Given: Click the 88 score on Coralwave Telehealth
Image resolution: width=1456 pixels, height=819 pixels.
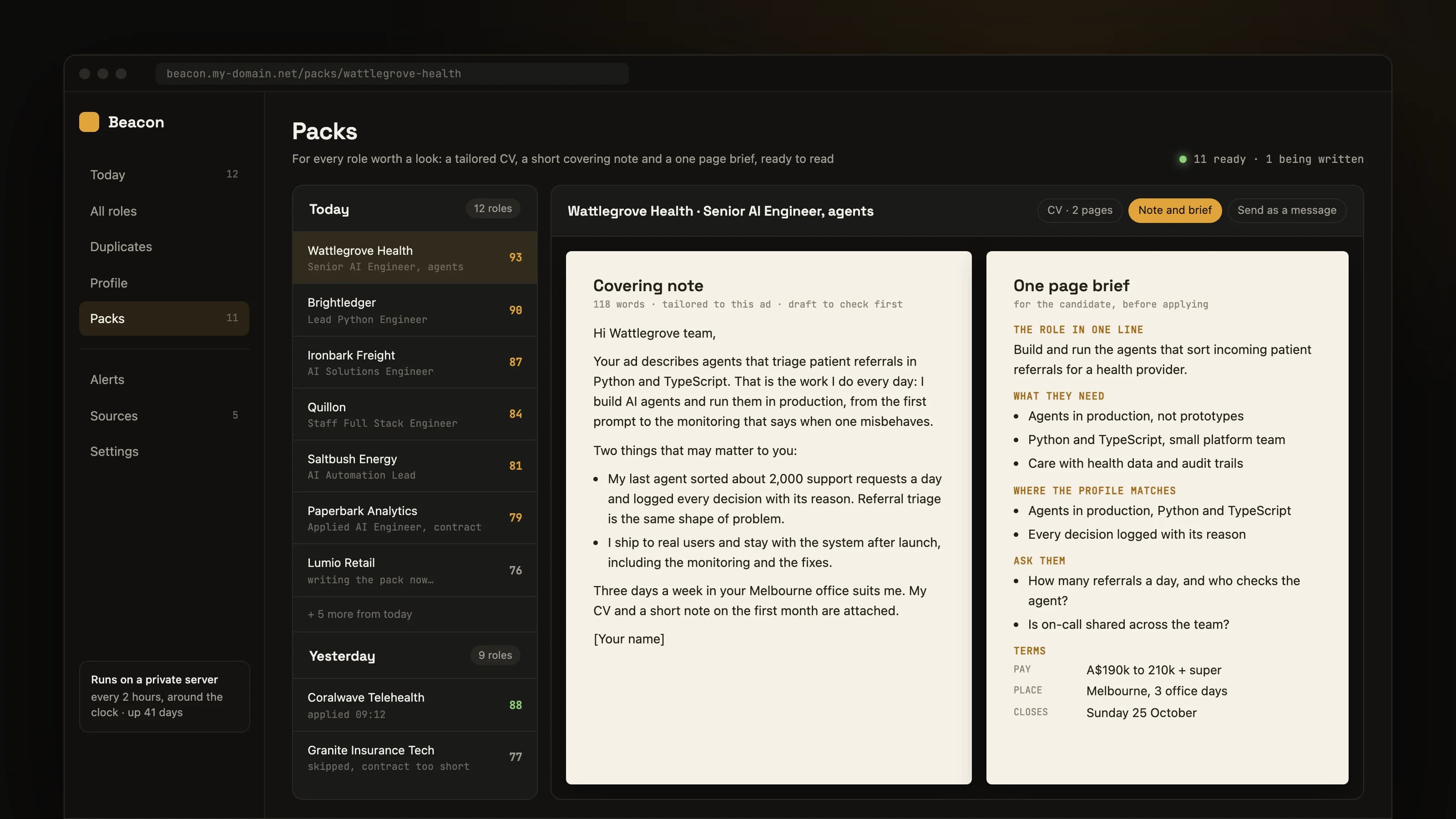Looking at the screenshot, I should click(x=516, y=705).
